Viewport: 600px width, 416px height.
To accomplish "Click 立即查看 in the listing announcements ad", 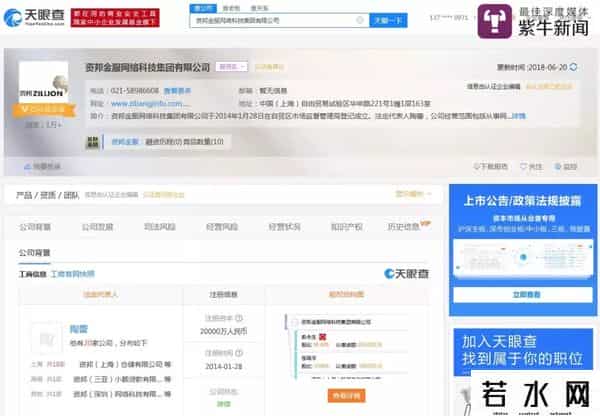I will [523, 295].
